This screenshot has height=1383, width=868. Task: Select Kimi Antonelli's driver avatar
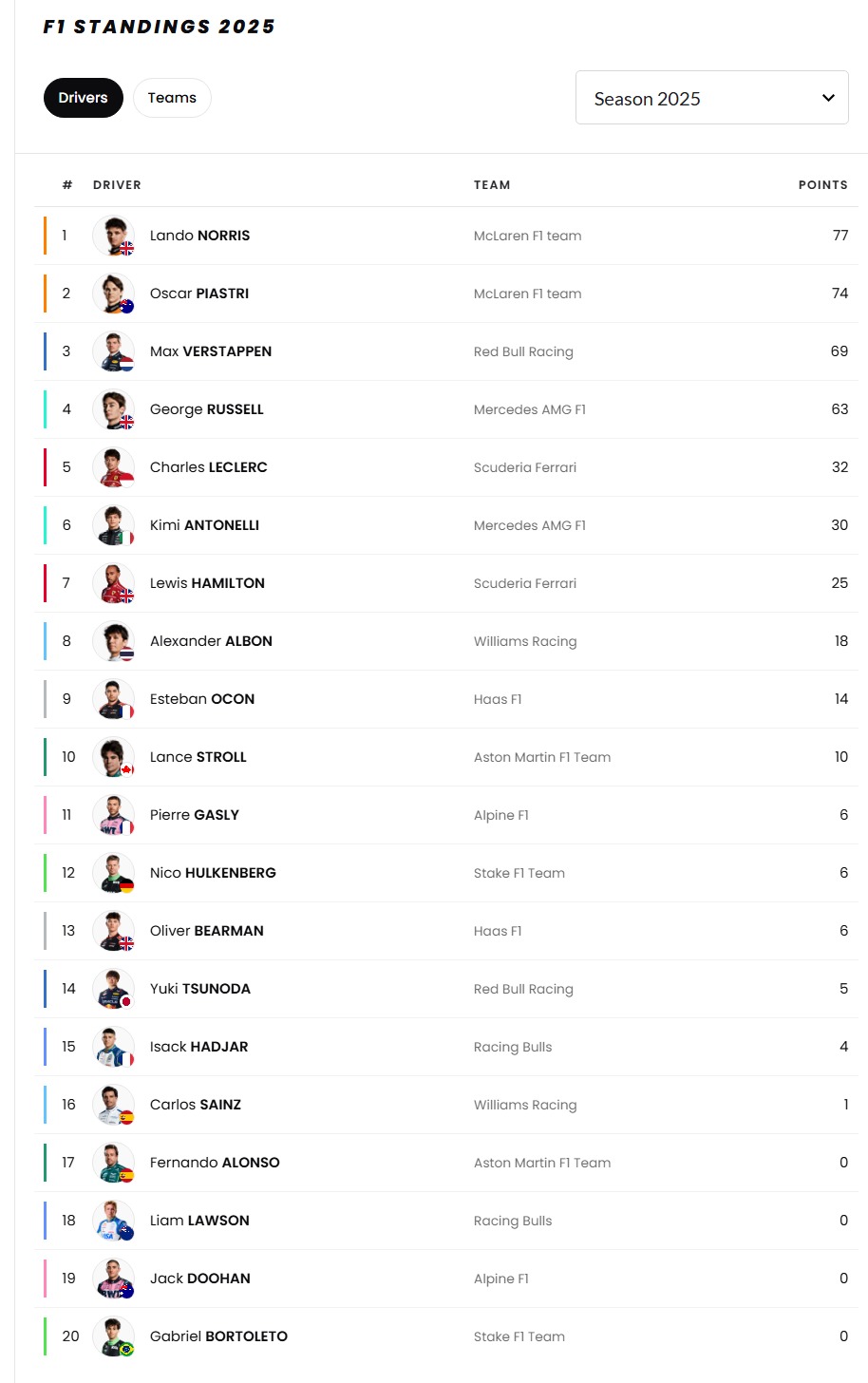coord(114,525)
